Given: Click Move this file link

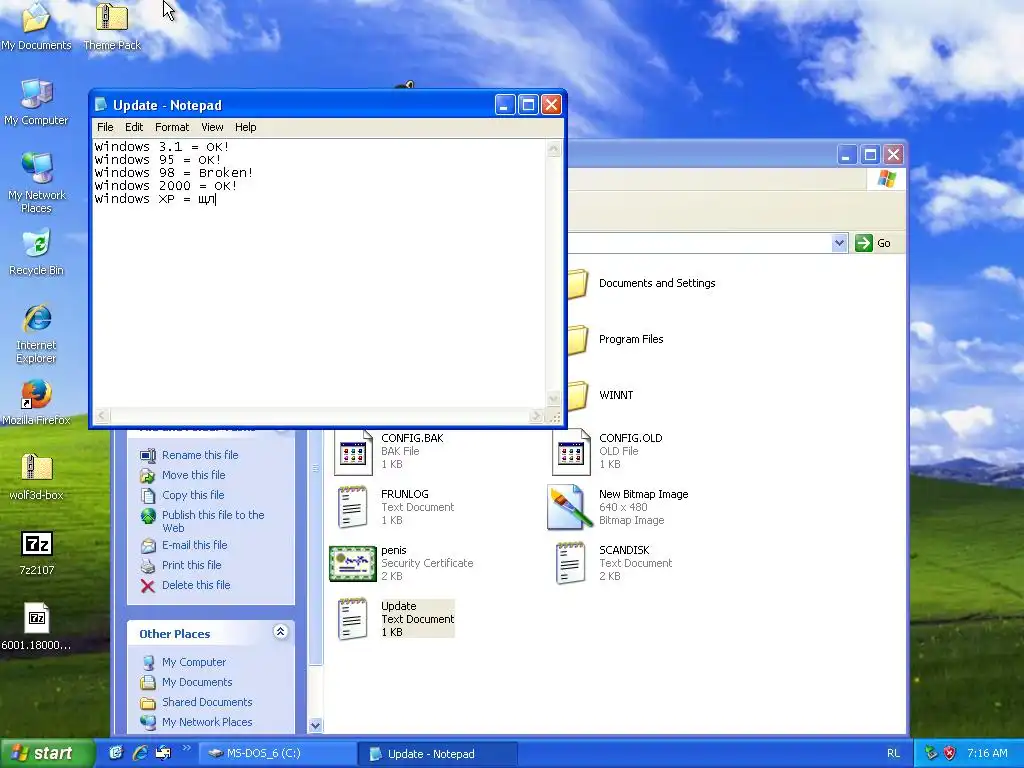Looking at the screenshot, I should pos(193,475).
